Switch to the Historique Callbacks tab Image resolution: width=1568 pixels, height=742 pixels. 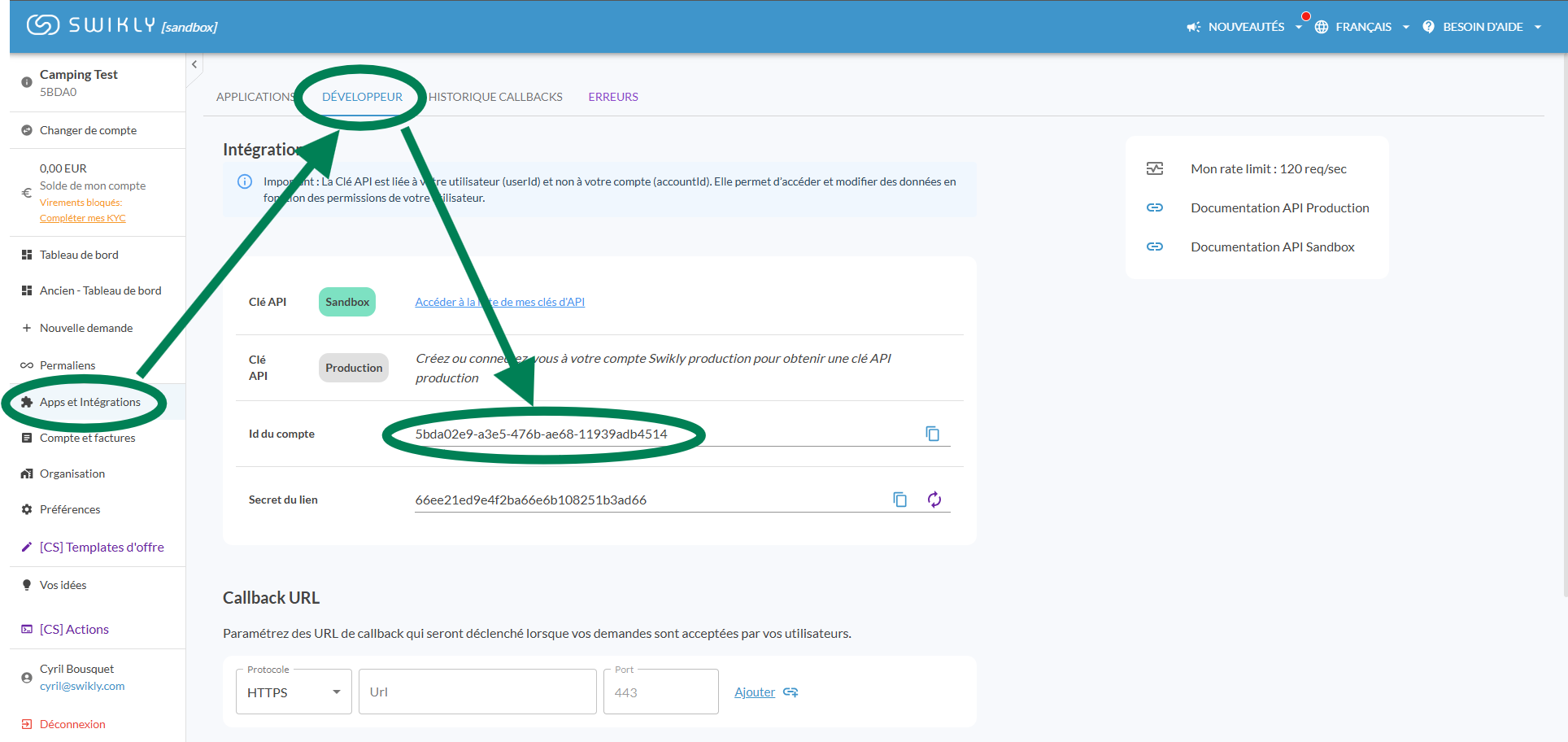(x=495, y=97)
